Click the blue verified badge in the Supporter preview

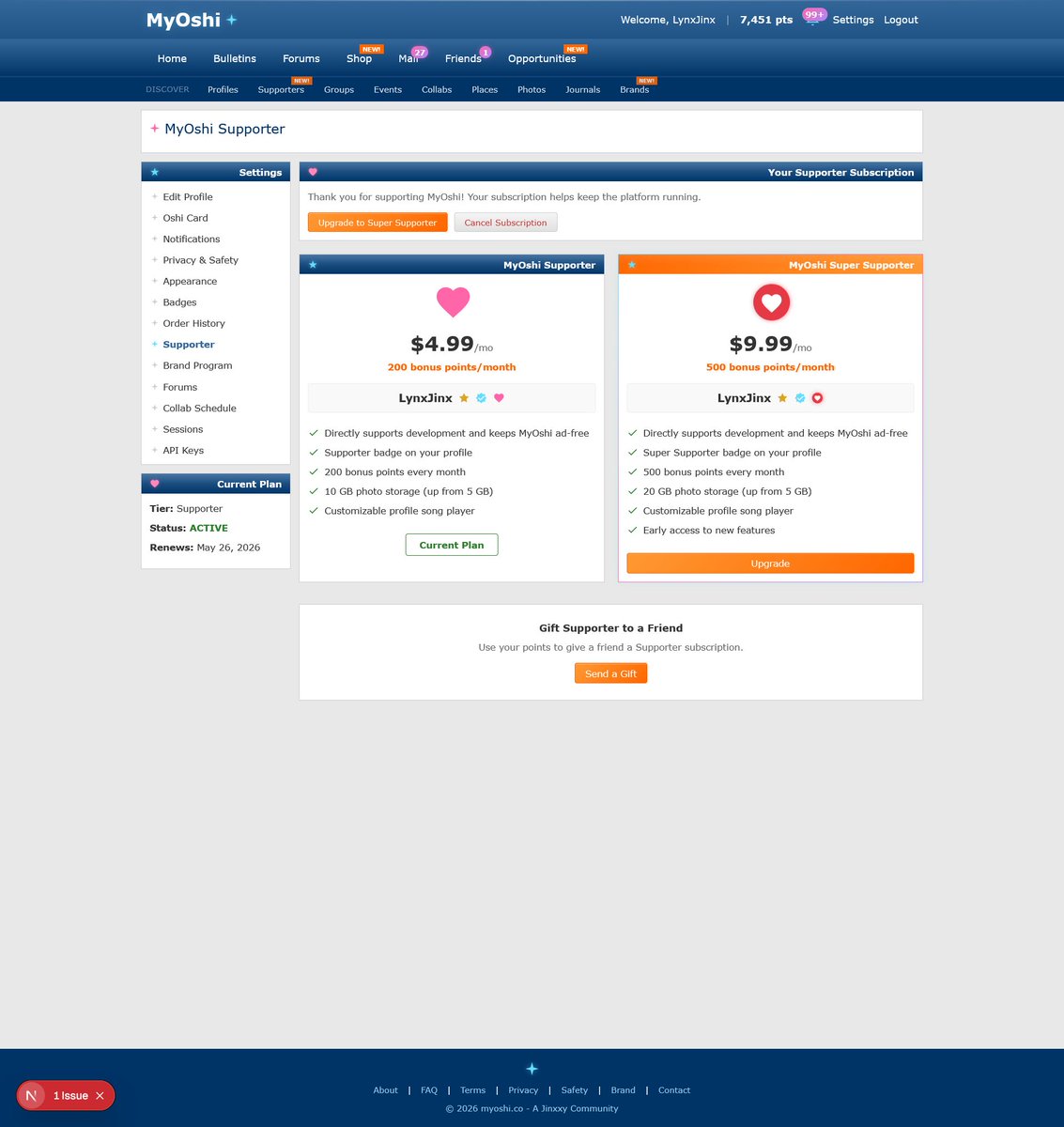click(481, 398)
